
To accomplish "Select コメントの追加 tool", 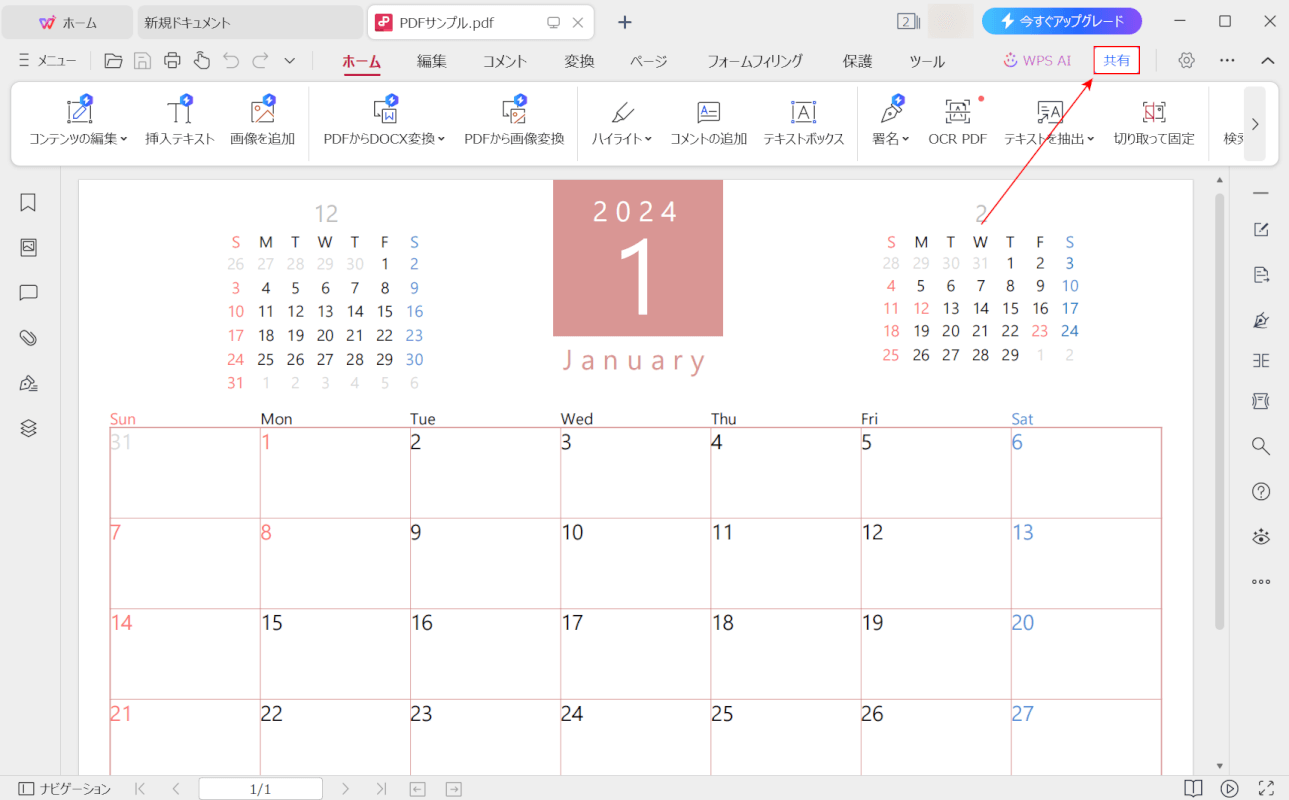I will tap(709, 123).
